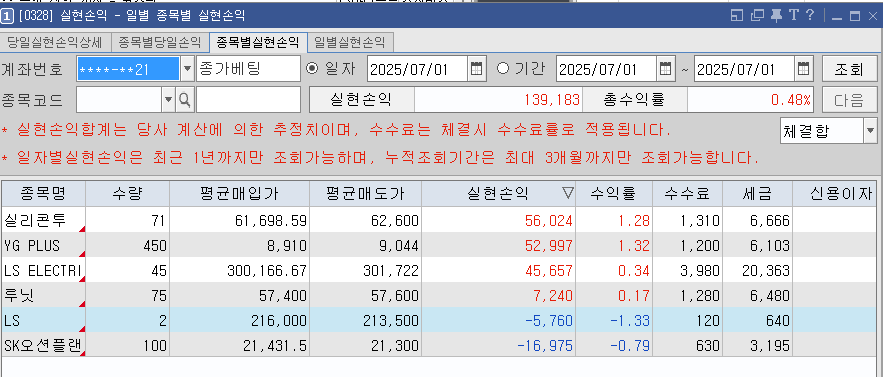The image size is (883, 377).
Task: Select the 기간 radio button
Action: pyautogui.click(x=503, y=68)
